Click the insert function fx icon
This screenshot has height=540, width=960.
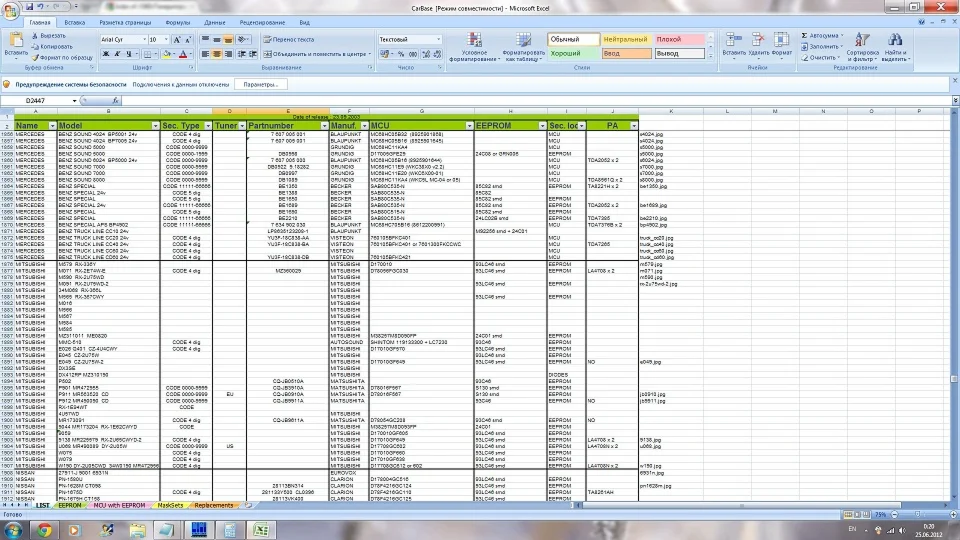click(114, 101)
